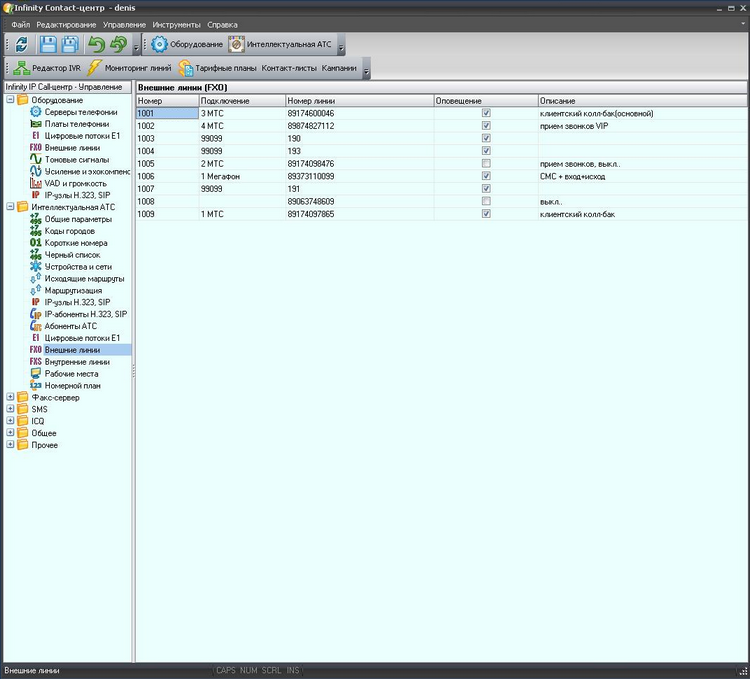The image size is (750, 679).
Task: Enable Оповещение checkbox for line 1008
Action: [x=486, y=201]
